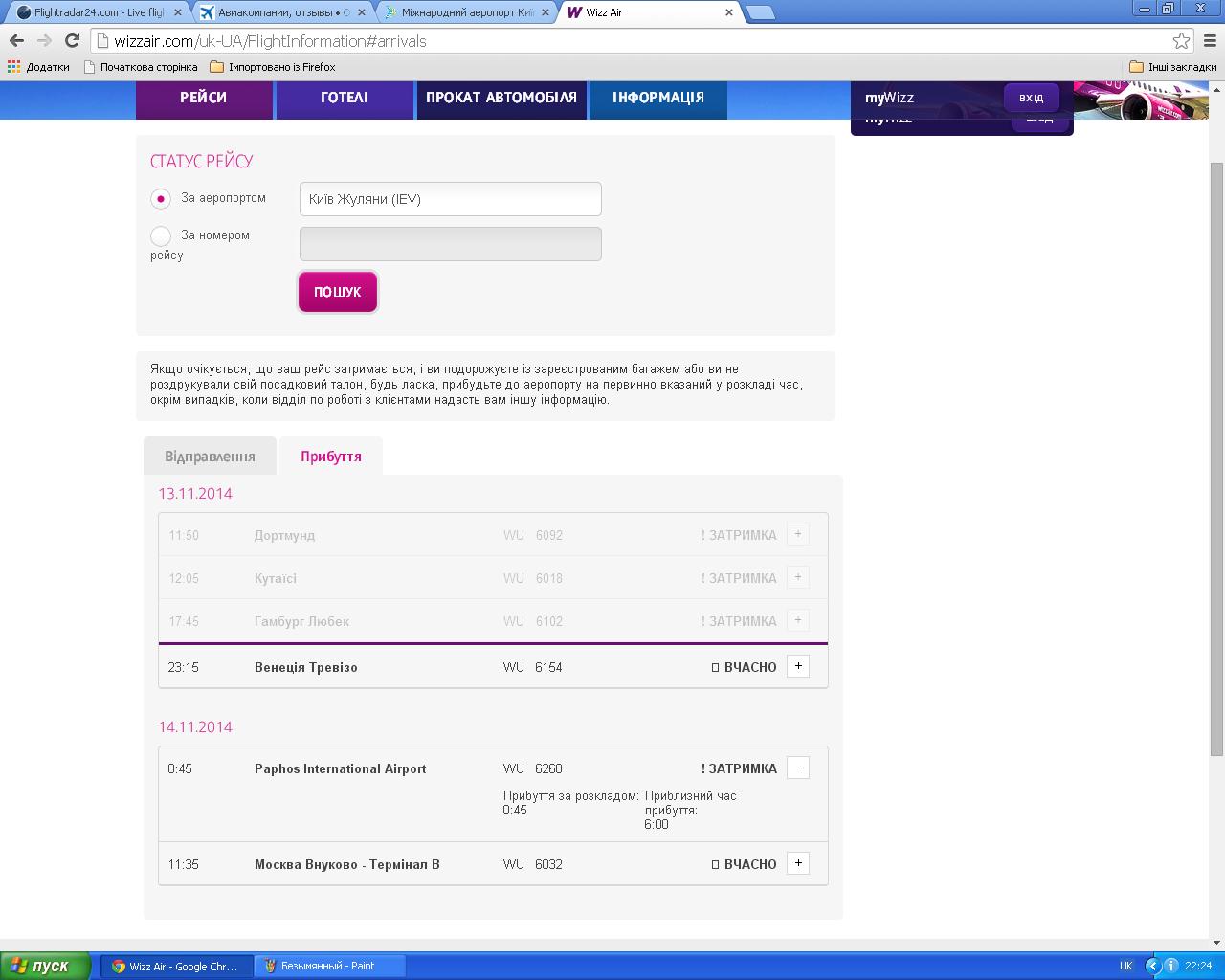Click the airport field 'Київ Жуляни (IEV)'
The width and height of the screenshot is (1225, 980).
(450, 199)
